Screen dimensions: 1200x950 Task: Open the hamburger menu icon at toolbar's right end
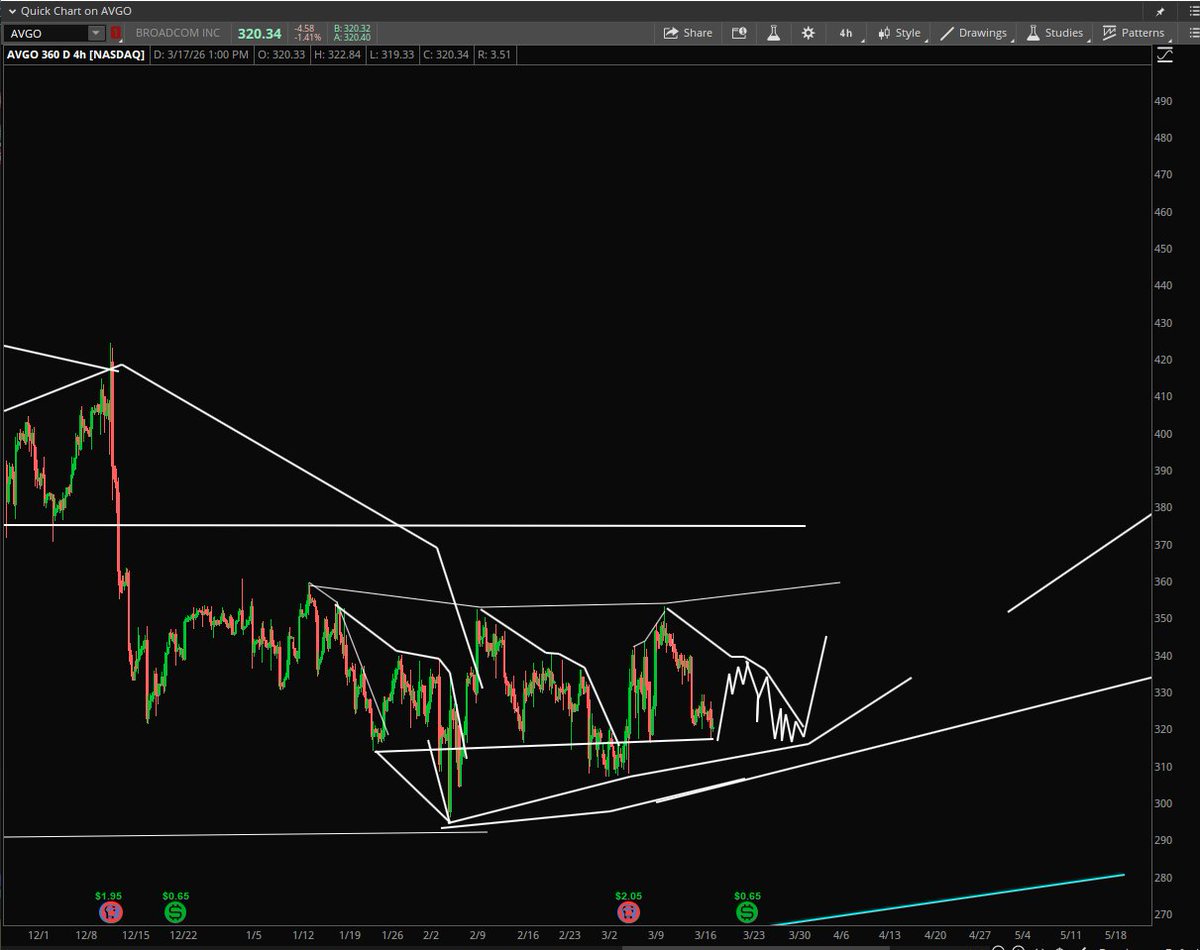tap(1191, 32)
